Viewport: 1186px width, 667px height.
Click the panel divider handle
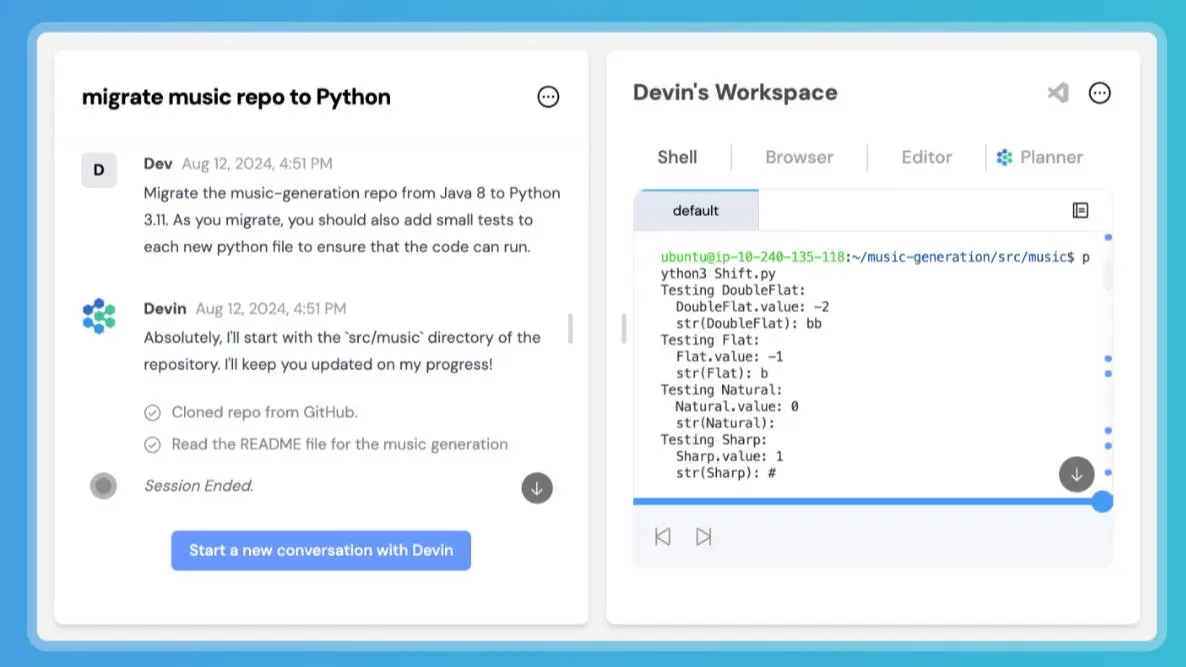click(623, 329)
